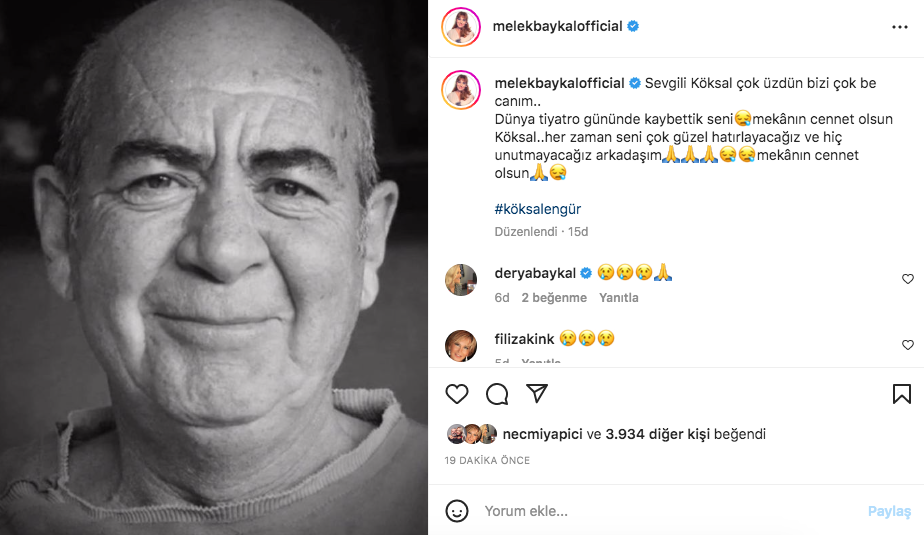
Task: Open filizakink's profile avatar
Action: pos(461,346)
